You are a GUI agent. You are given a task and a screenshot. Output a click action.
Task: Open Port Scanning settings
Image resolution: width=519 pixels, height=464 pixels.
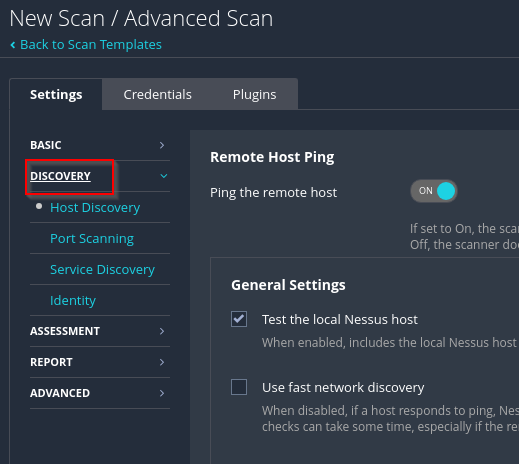[x=92, y=238]
